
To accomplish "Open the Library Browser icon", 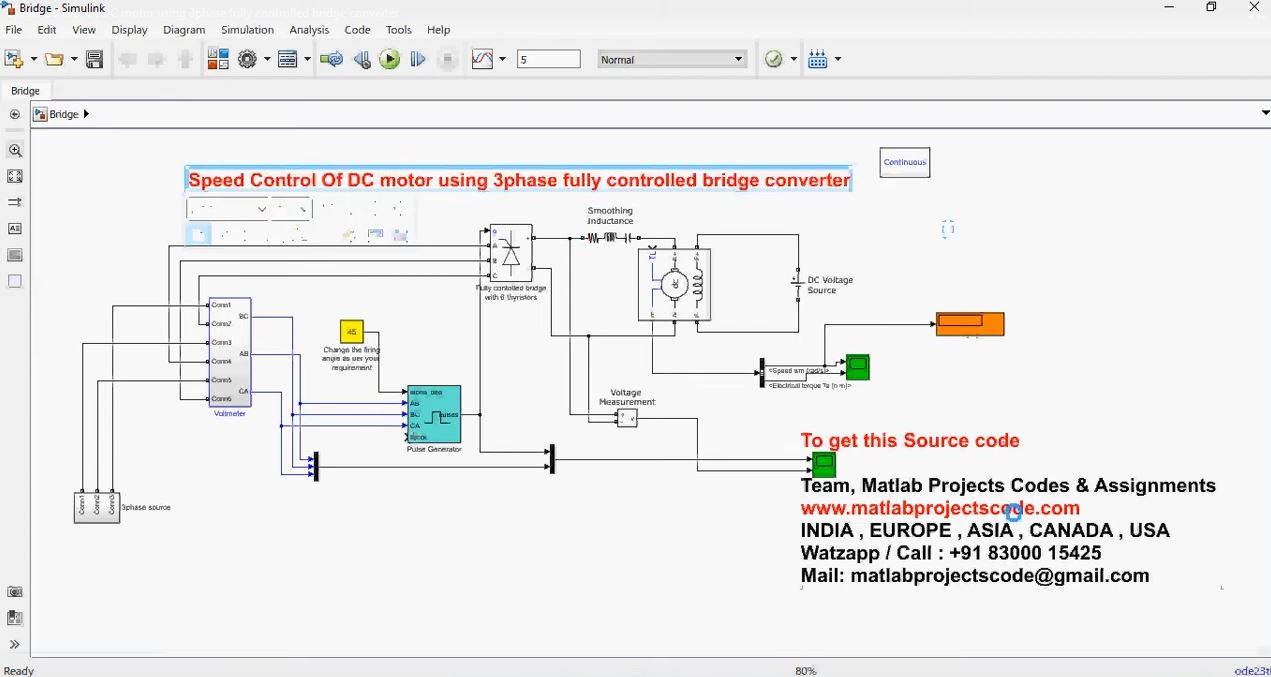I will pyautogui.click(x=217, y=60).
